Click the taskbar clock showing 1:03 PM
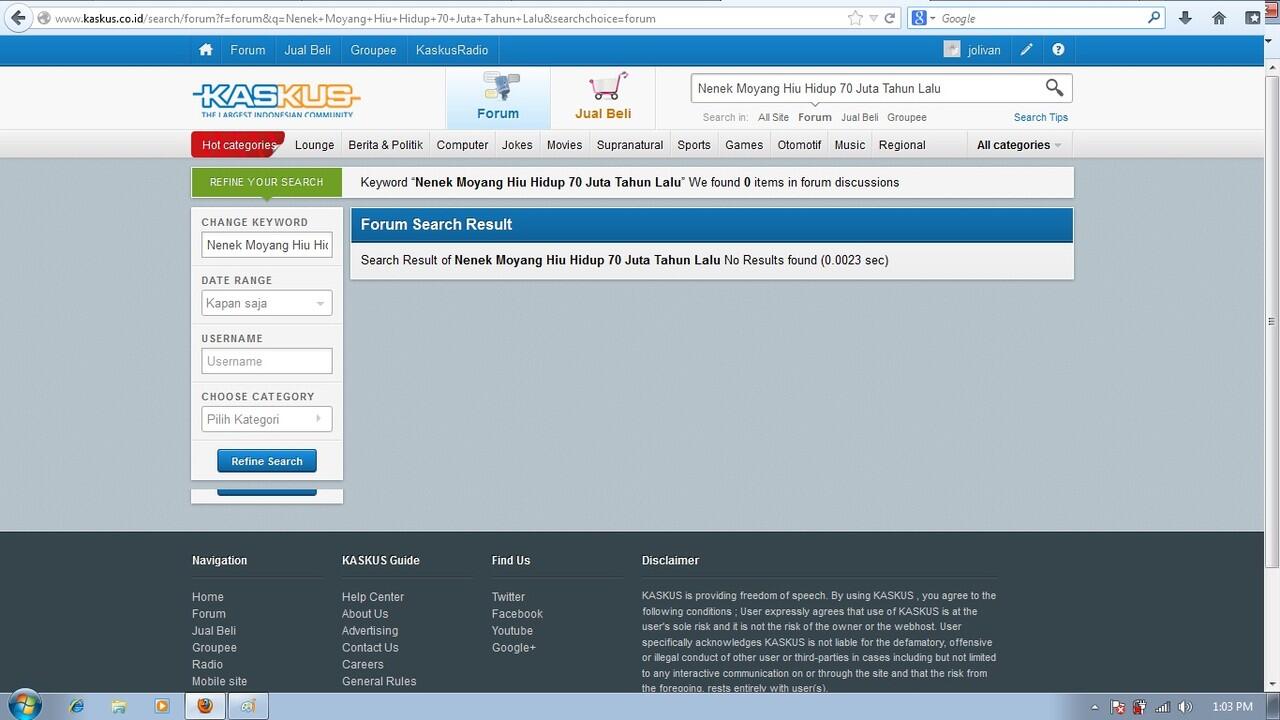This screenshot has width=1280, height=720. point(1232,707)
